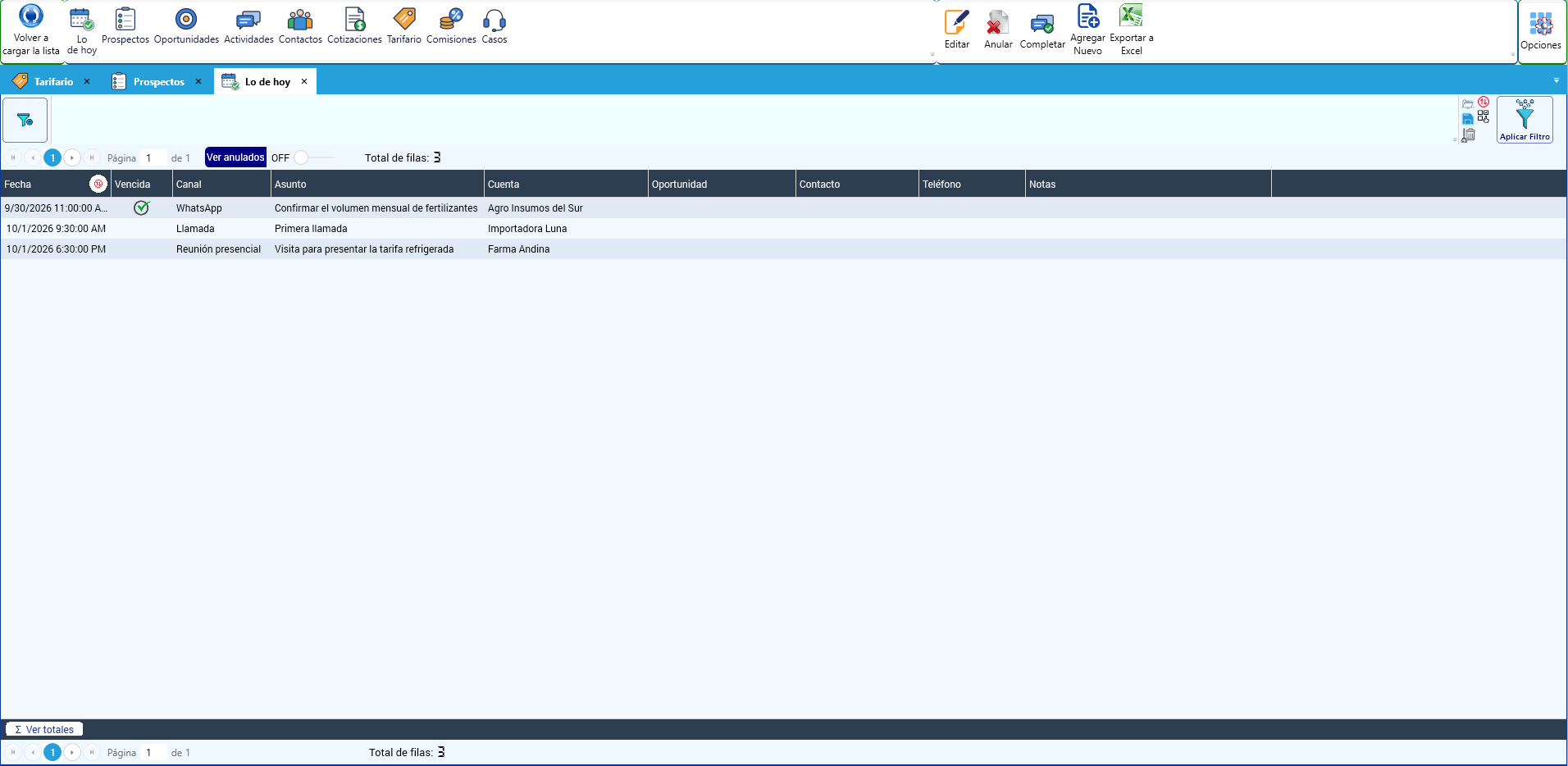
Task: Click the Vencida check mark on the WhatsApp row
Action: [x=142, y=207]
